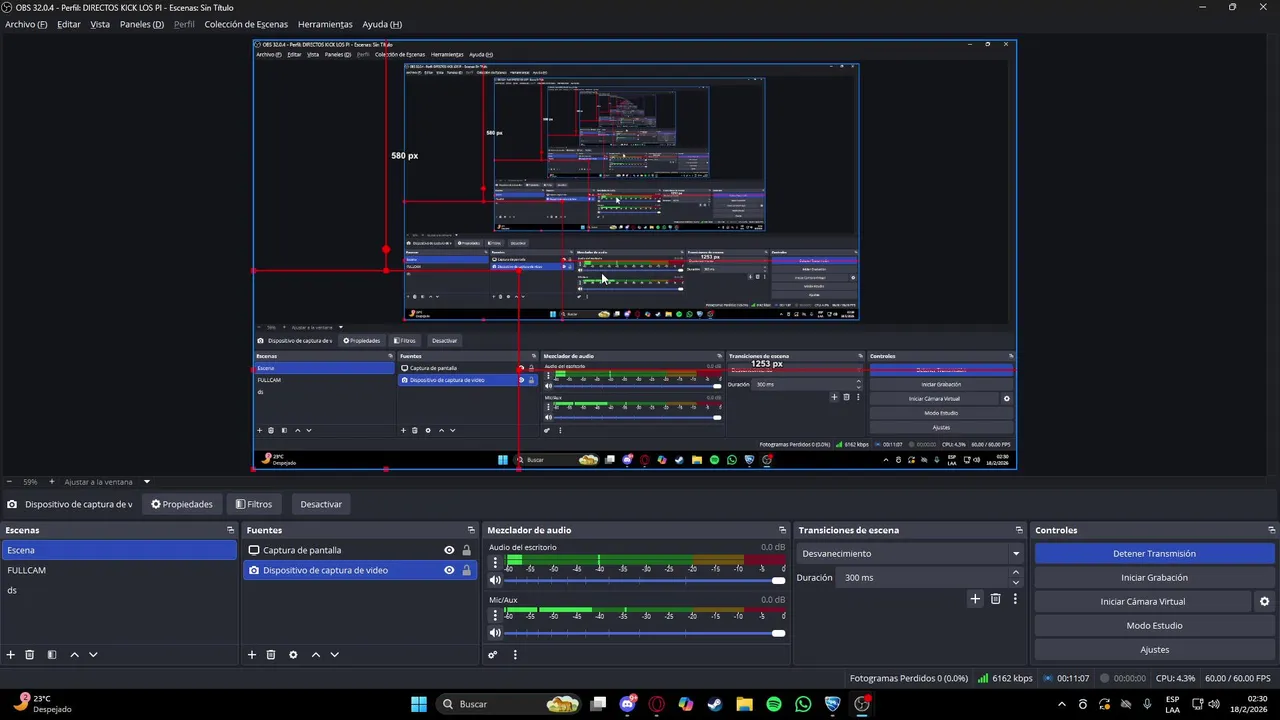The image size is (1280, 720).
Task: Open Steam from the taskbar
Action: coord(715,704)
